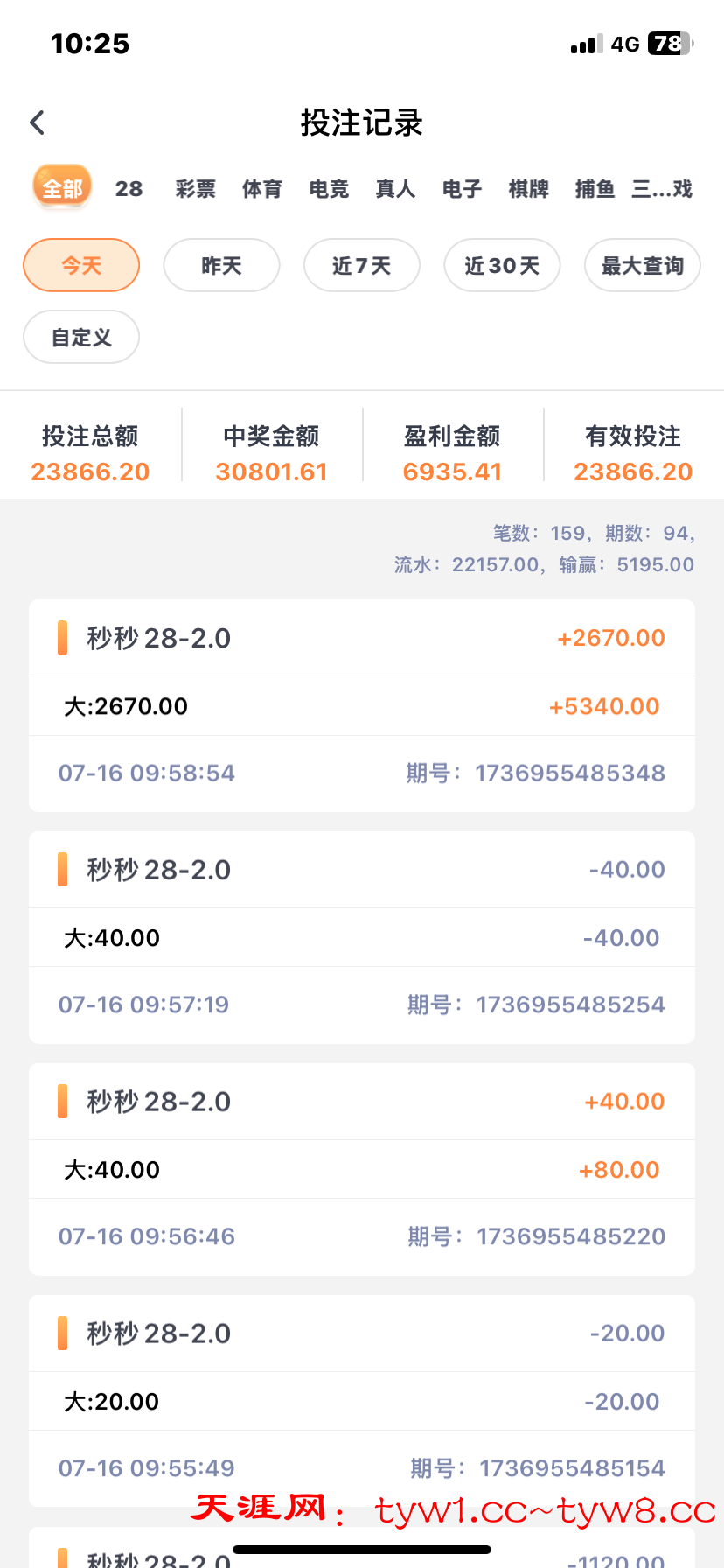The width and height of the screenshot is (724, 1568).
Task: Open the 捕鱼 category tab
Action: (595, 189)
